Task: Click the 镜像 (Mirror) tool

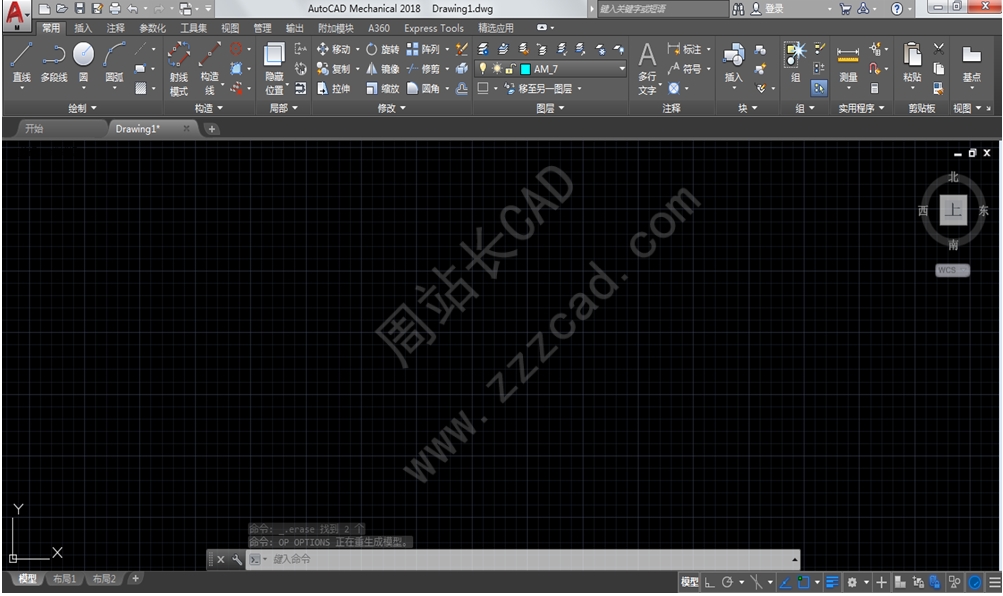Action: click(383, 69)
